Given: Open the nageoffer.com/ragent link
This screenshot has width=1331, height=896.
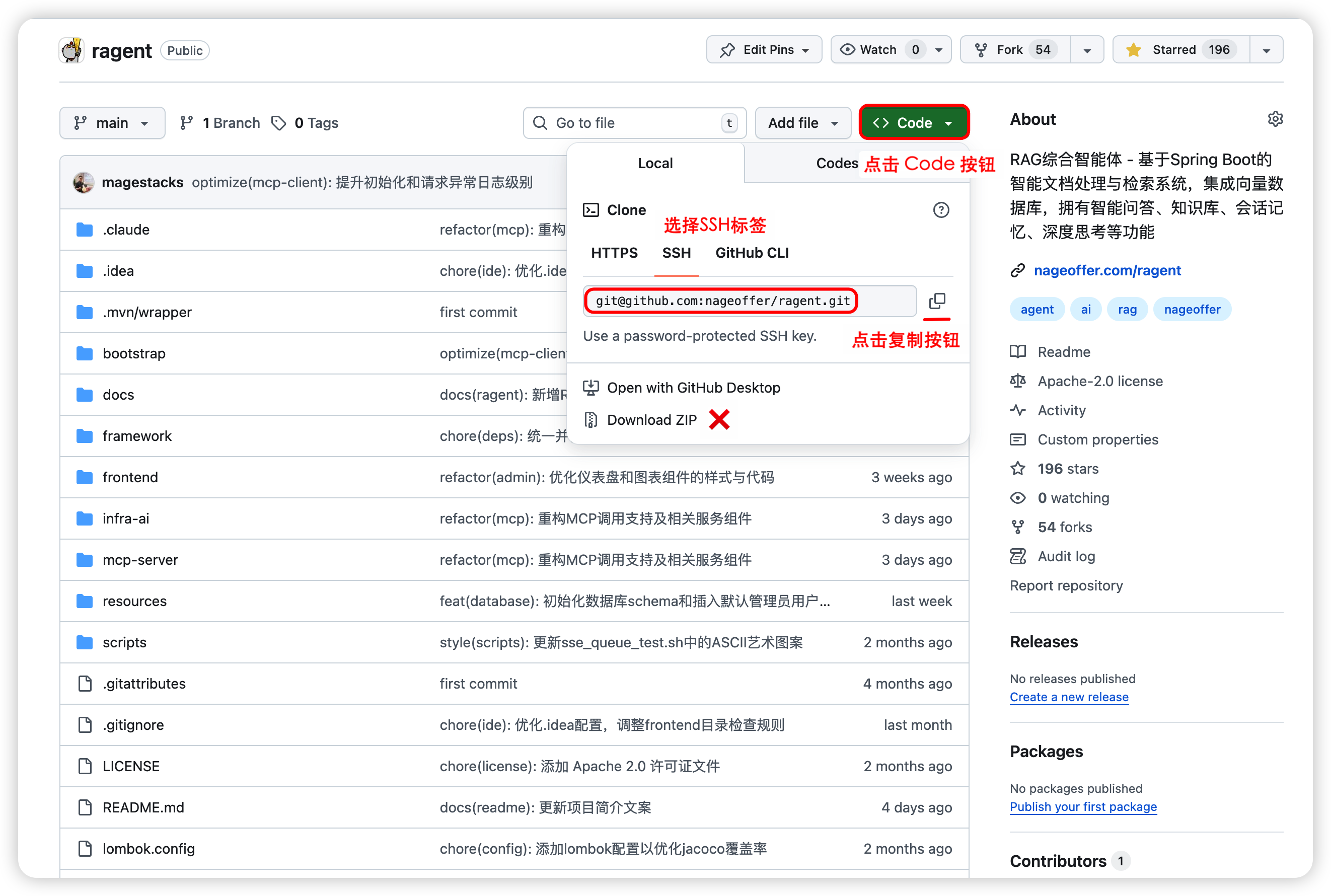Looking at the screenshot, I should coord(1107,270).
